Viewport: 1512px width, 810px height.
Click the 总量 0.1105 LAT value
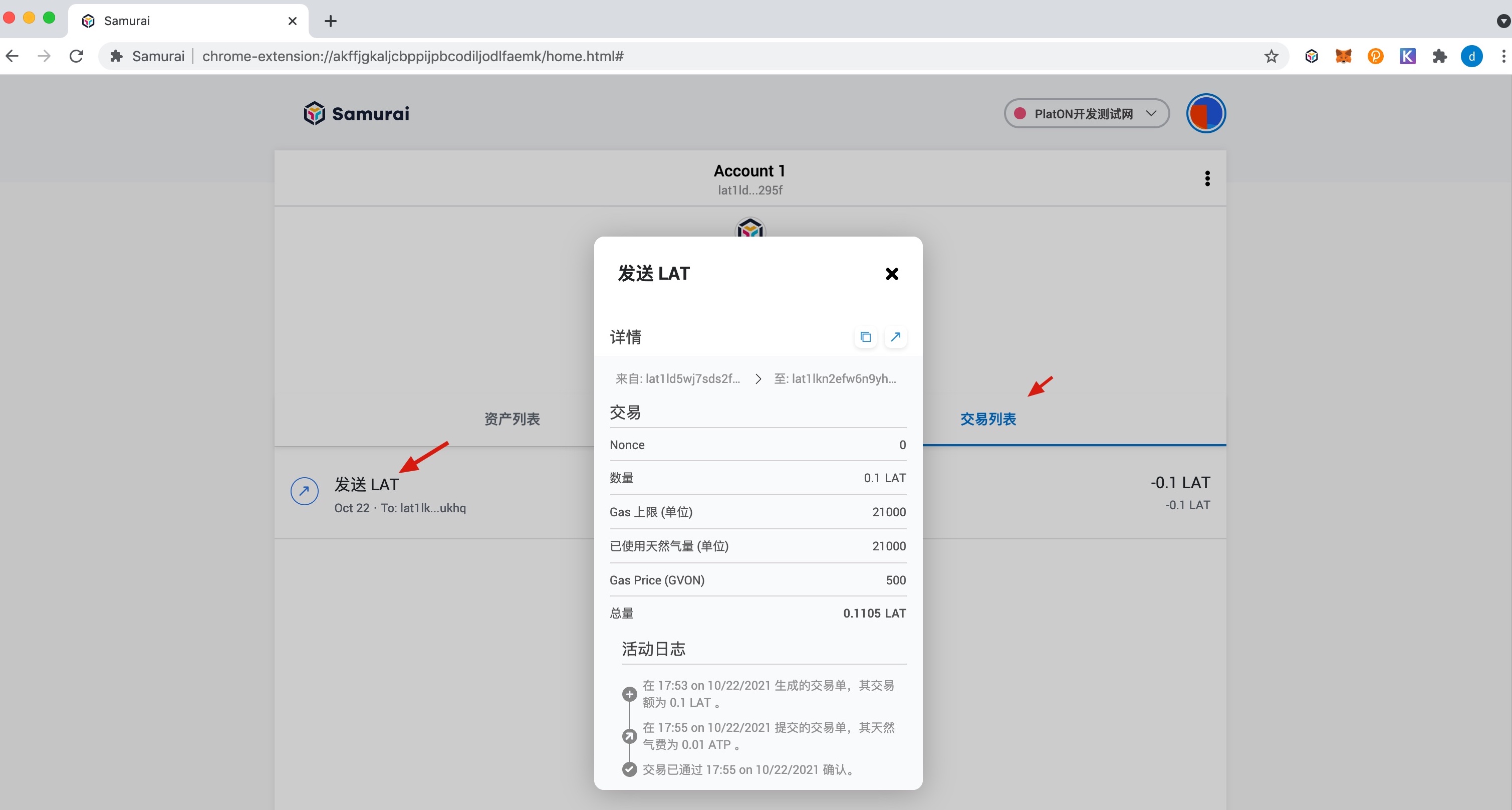[875, 613]
